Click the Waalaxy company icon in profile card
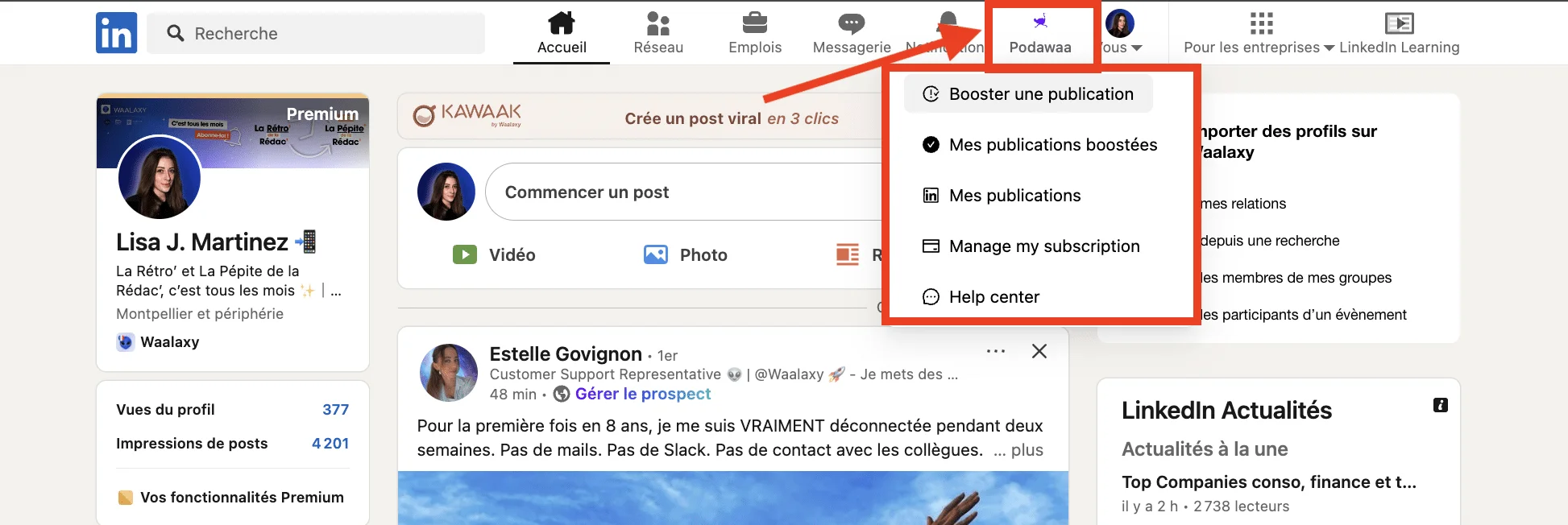The width and height of the screenshot is (1568, 525). [x=125, y=342]
